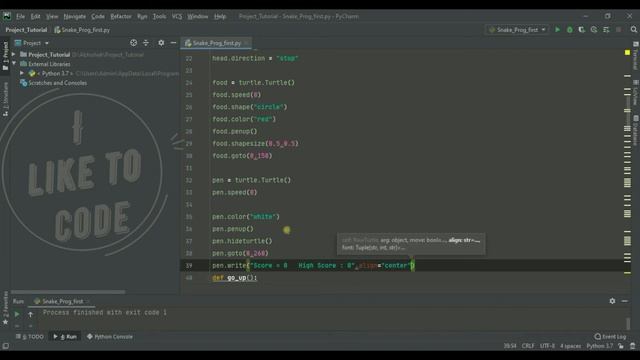The image size is (640, 360).
Task: Expand the Project_Tutorial folder
Action: (x=13, y=54)
